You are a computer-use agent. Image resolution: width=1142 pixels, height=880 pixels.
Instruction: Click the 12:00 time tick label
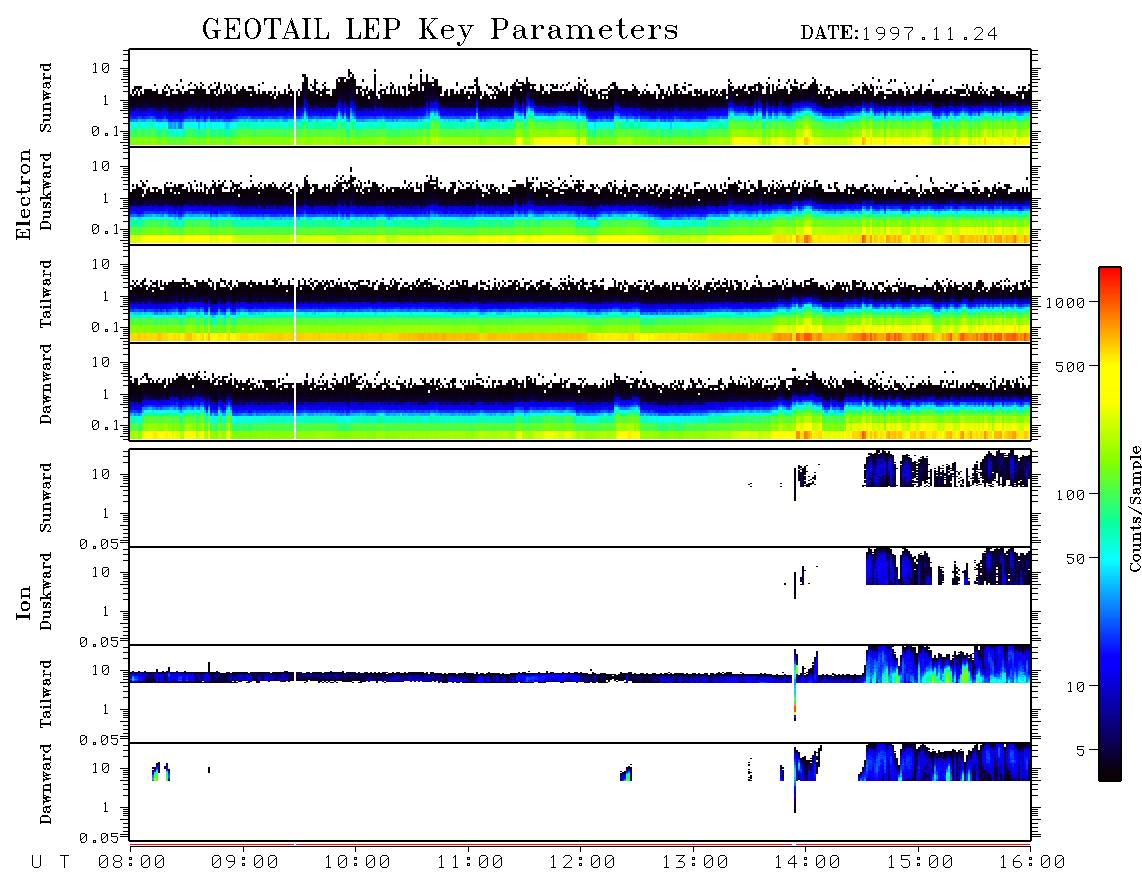point(582,863)
